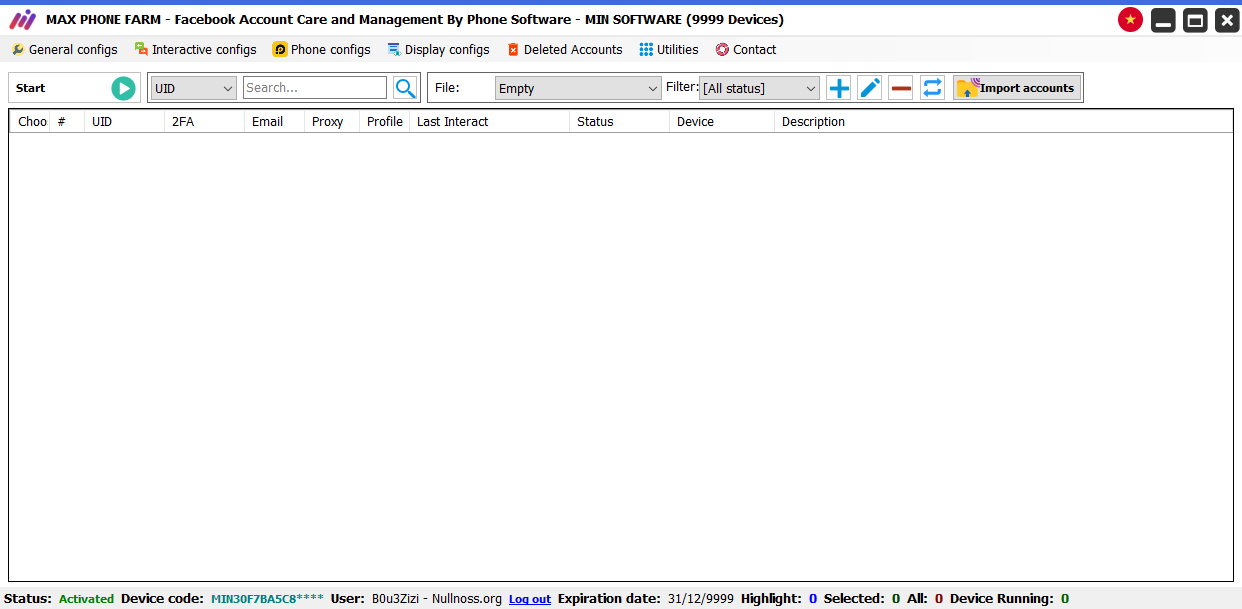This screenshot has height=609, width=1242.
Task: Click the Vietnam flag language icon
Action: click(x=1130, y=19)
